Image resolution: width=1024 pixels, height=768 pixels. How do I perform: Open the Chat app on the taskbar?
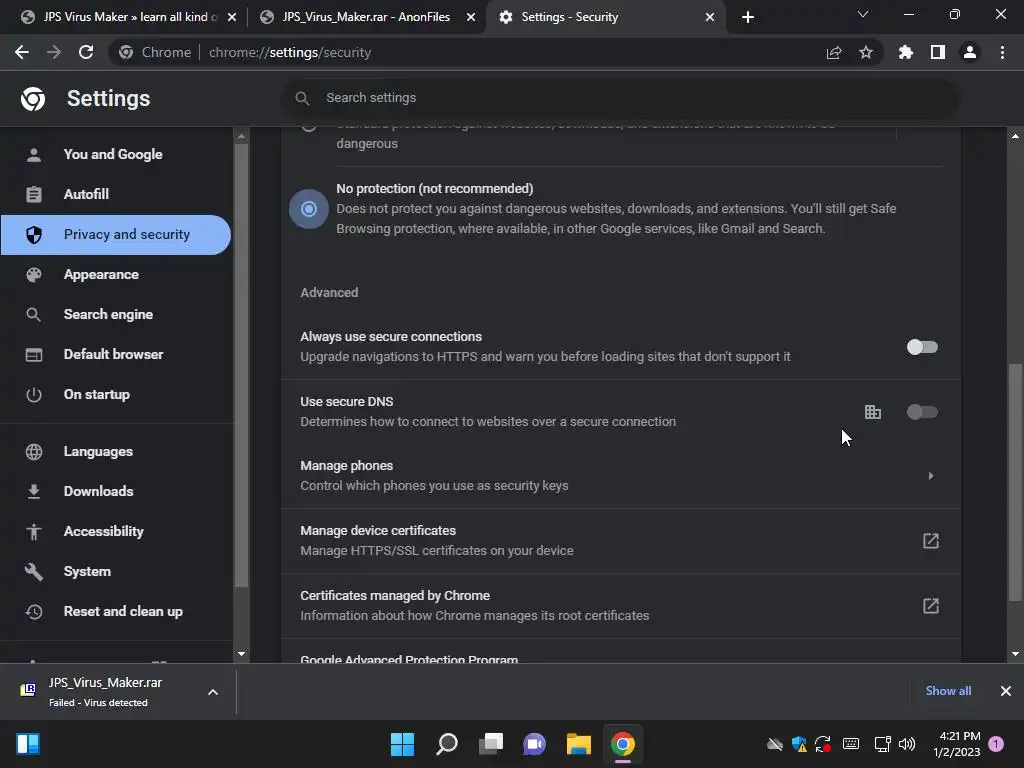tap(534, 744)
